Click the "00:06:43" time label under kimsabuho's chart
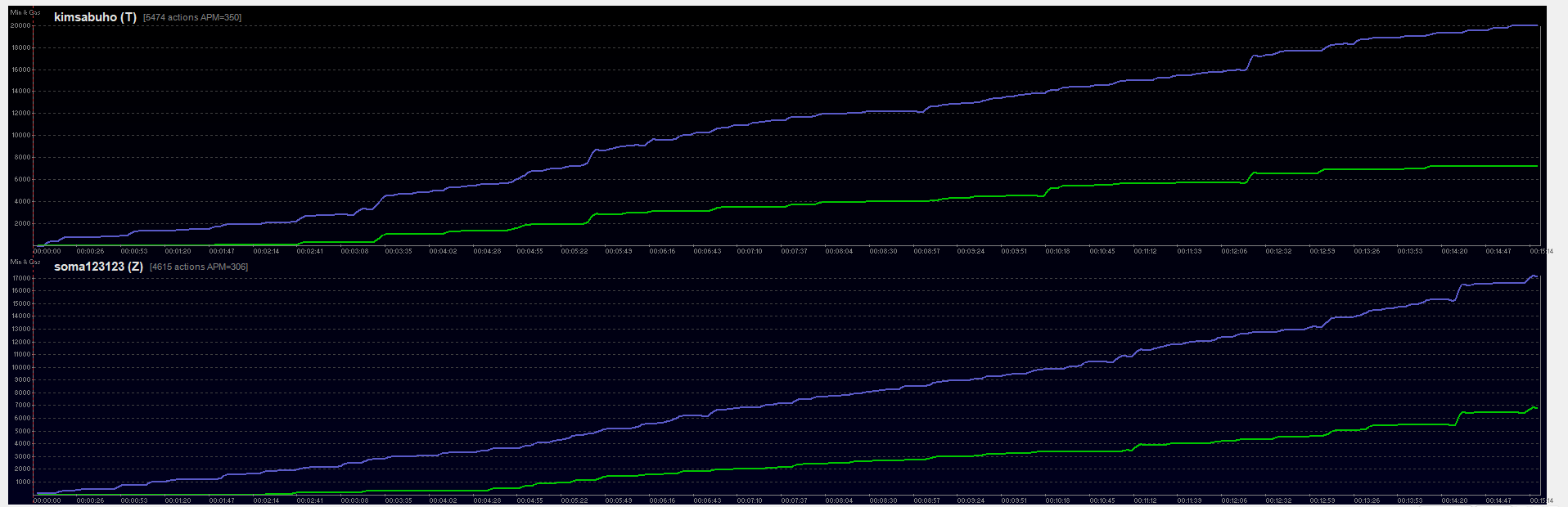The image size is (1568, 507). [707, 251]
